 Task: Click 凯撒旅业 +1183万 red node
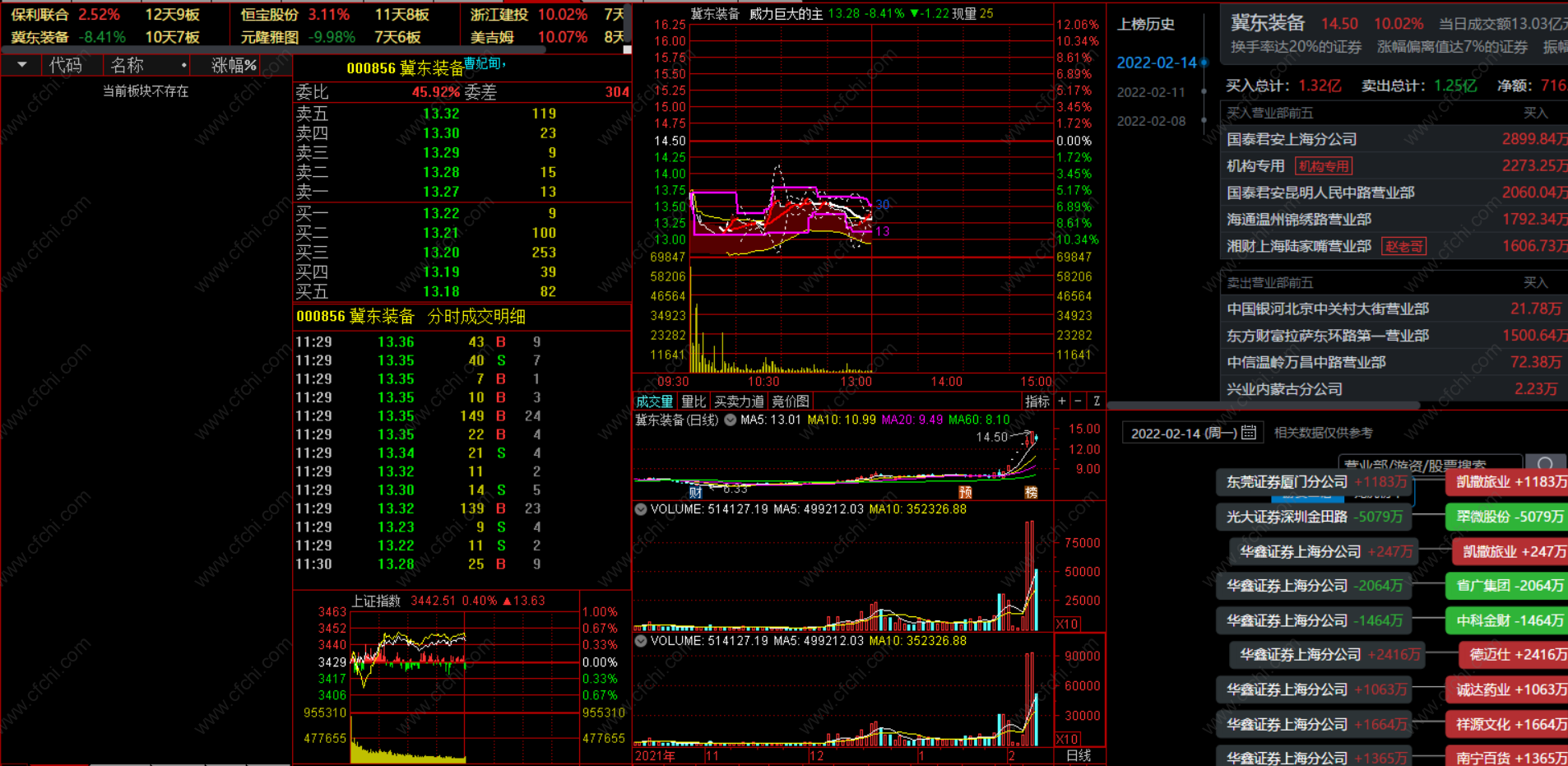point(1508,482)
